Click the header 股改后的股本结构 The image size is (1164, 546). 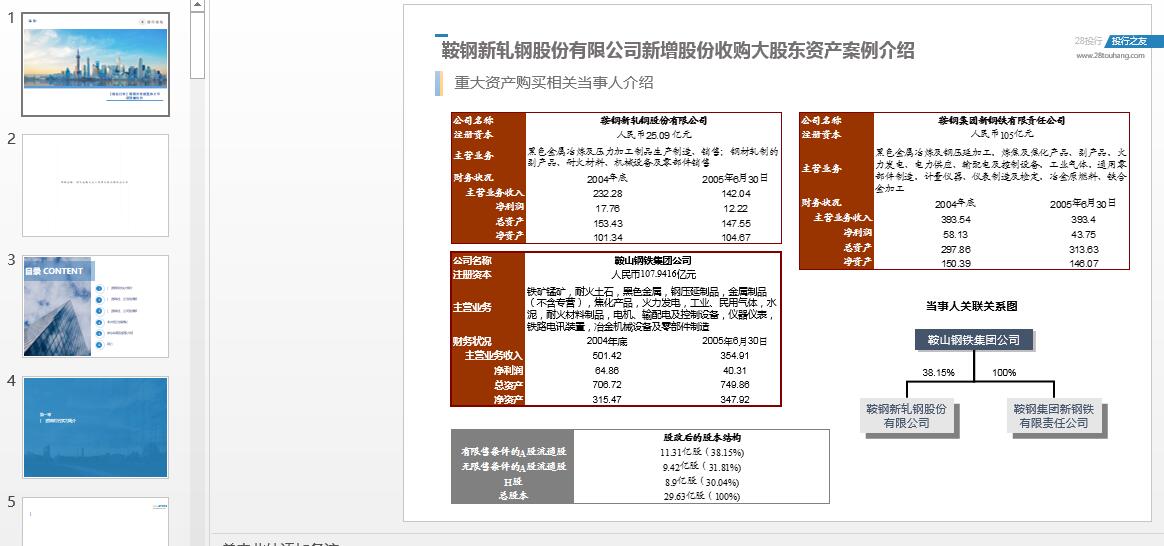click(x=702, y=437)
